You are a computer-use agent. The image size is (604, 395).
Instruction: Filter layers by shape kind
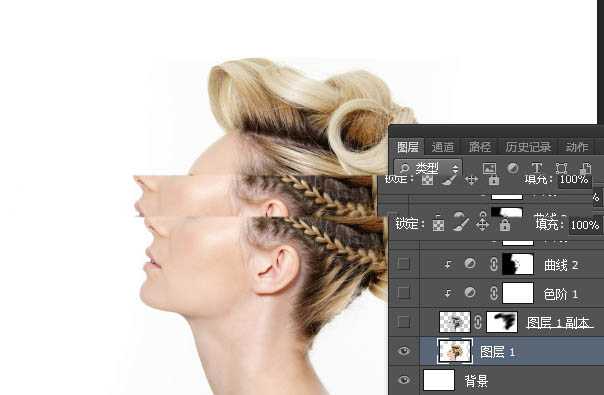(x=561, y=168)
